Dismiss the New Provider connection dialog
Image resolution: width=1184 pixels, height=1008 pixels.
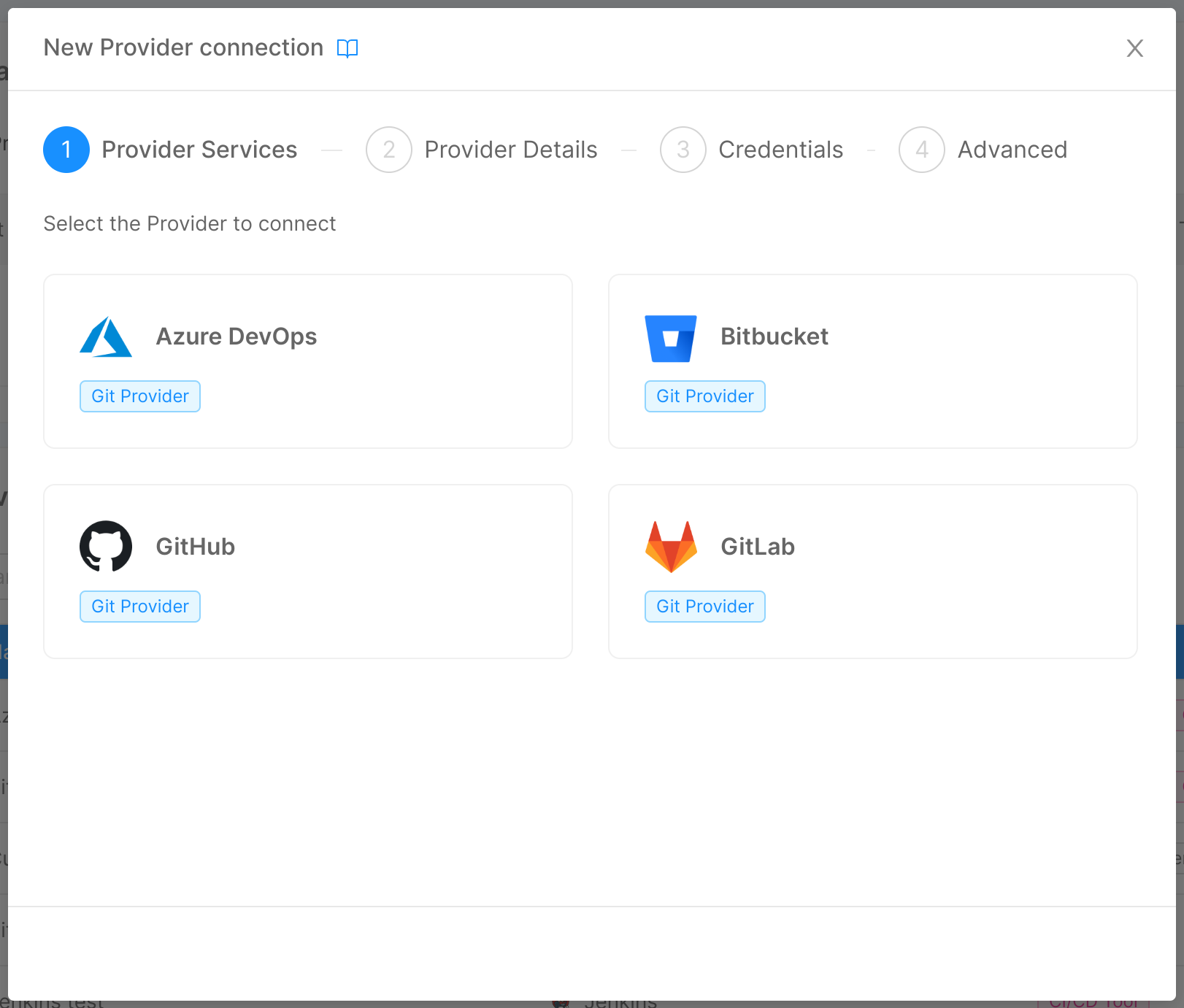pyautogui.click(x=1135, y=48)
